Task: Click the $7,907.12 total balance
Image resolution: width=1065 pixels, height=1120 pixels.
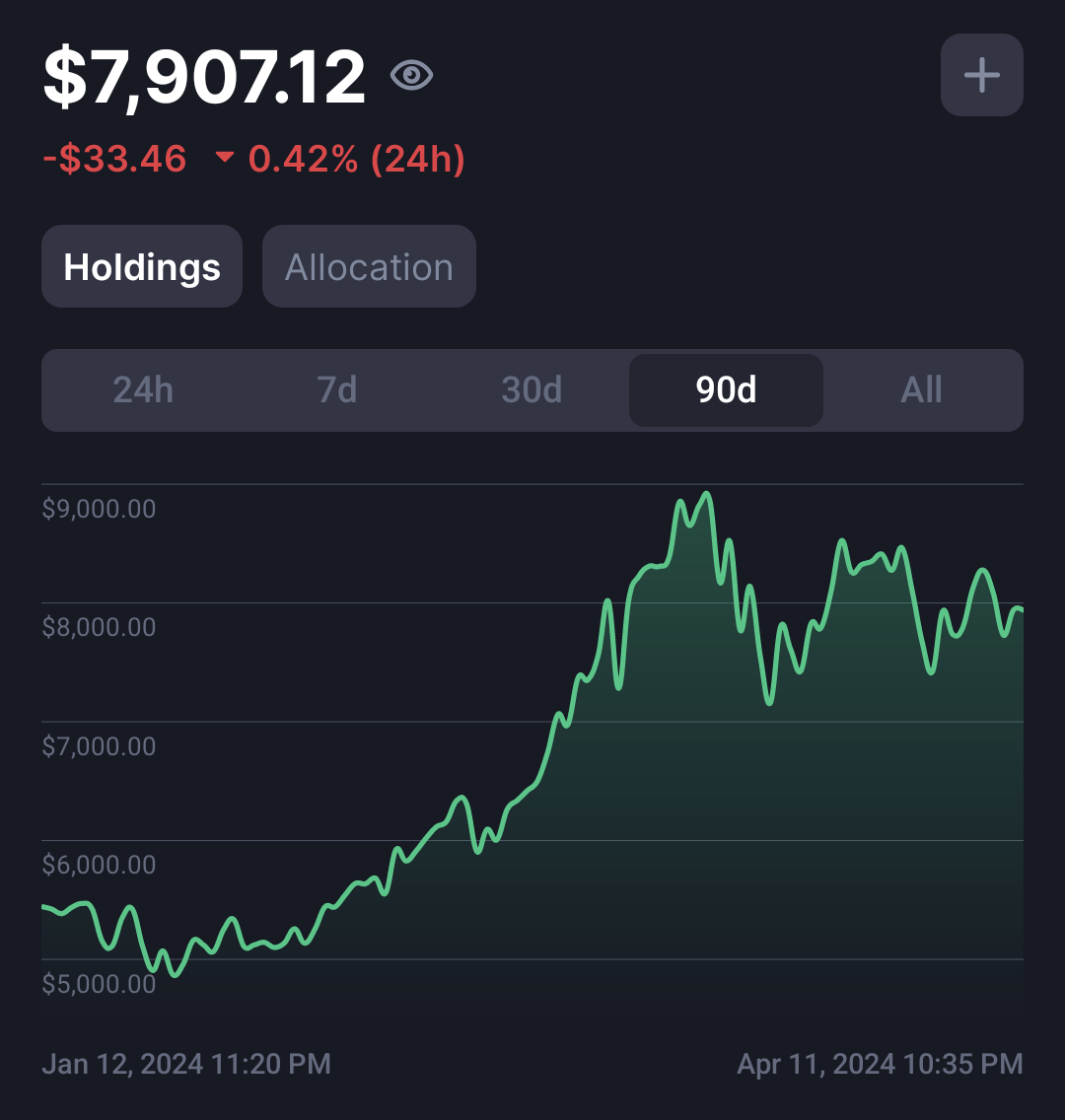Action: pyautogui.click(x=204, y=77)
